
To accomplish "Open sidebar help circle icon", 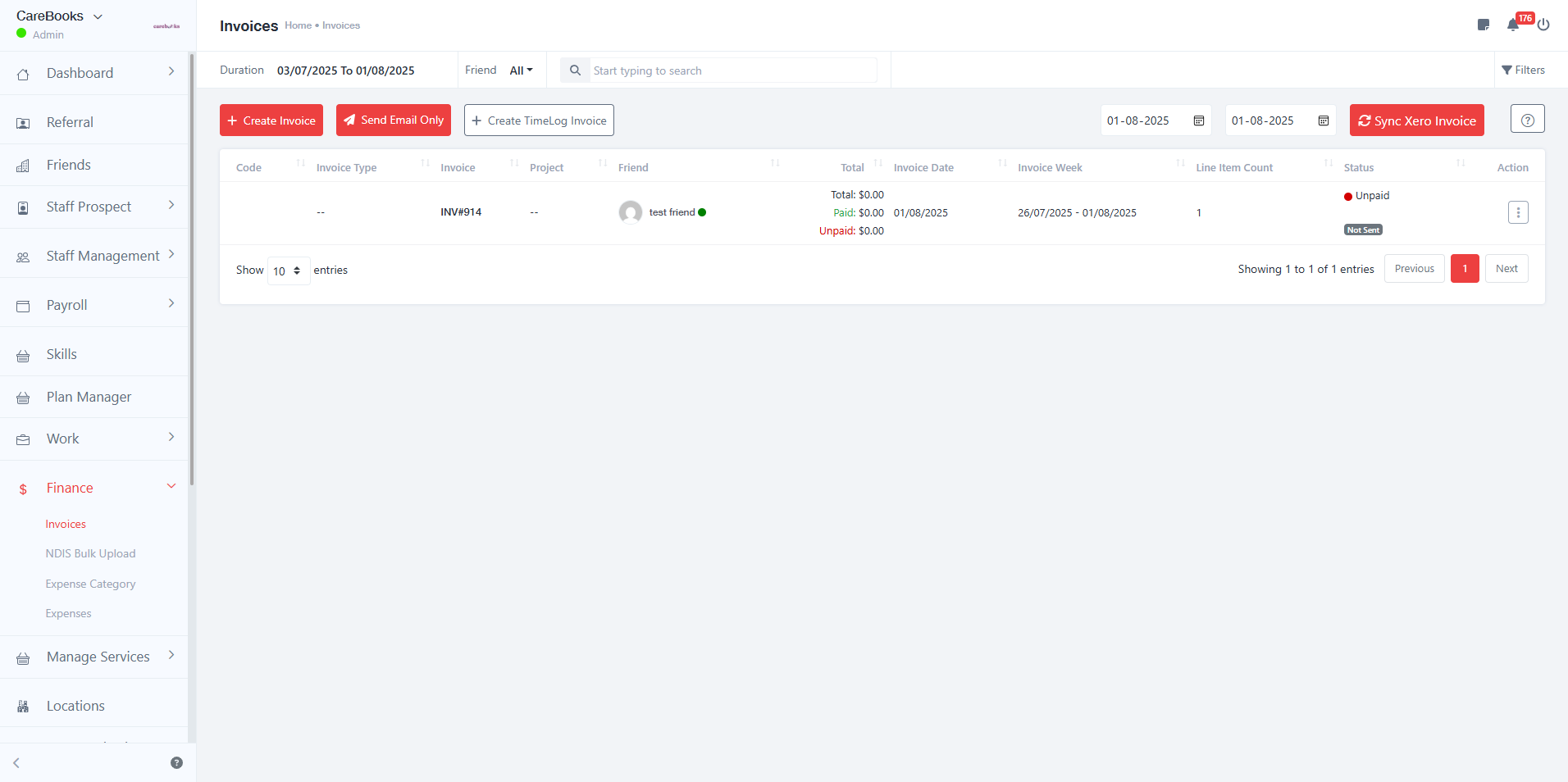I will (x=176, y=762).
